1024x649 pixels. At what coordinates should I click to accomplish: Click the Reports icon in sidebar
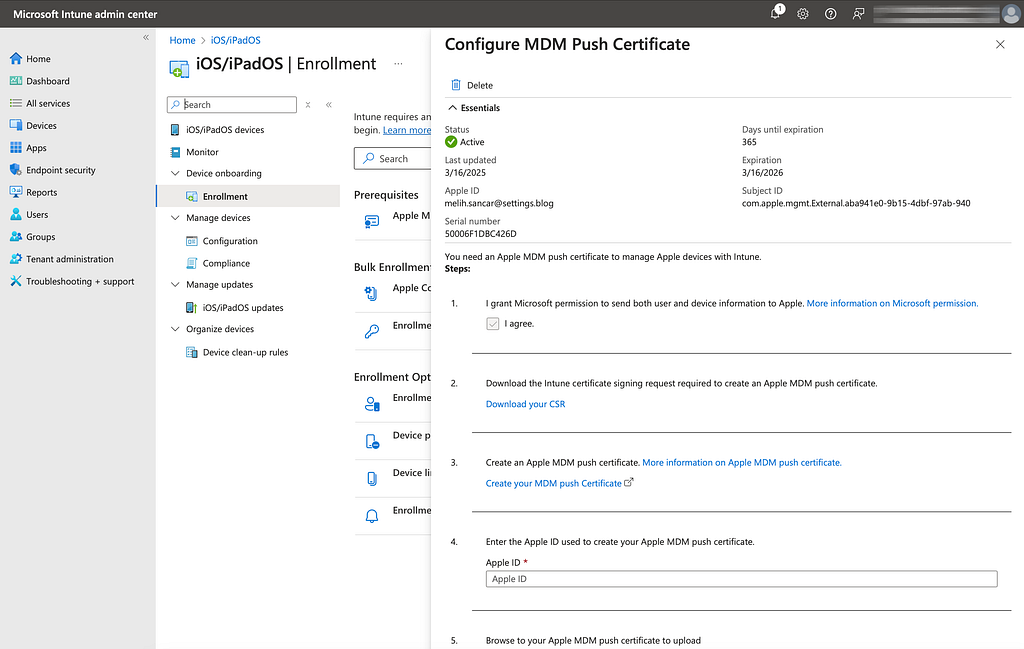tap(16, 192)
